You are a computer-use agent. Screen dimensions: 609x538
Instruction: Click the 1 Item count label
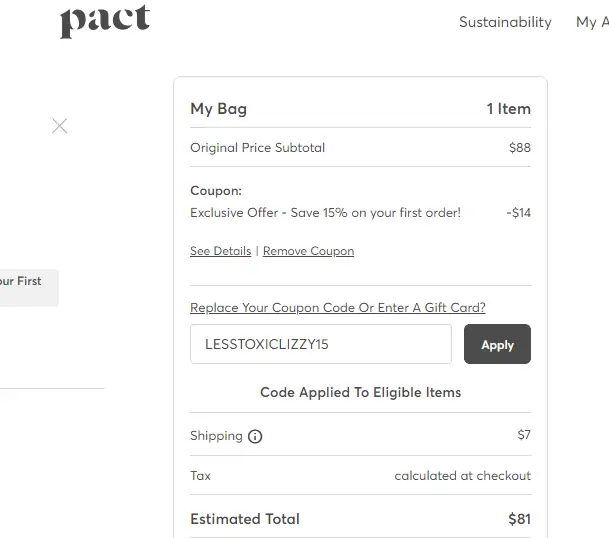click(508, 109)
